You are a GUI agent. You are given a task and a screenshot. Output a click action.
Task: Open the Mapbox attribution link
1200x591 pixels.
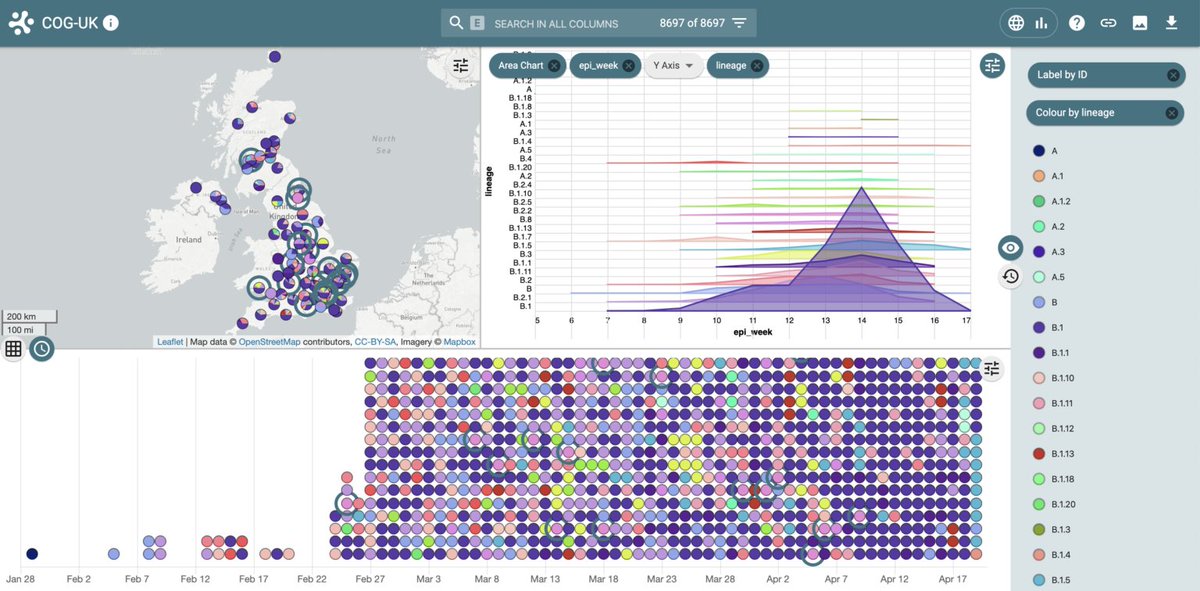click(x=459, y=342)
